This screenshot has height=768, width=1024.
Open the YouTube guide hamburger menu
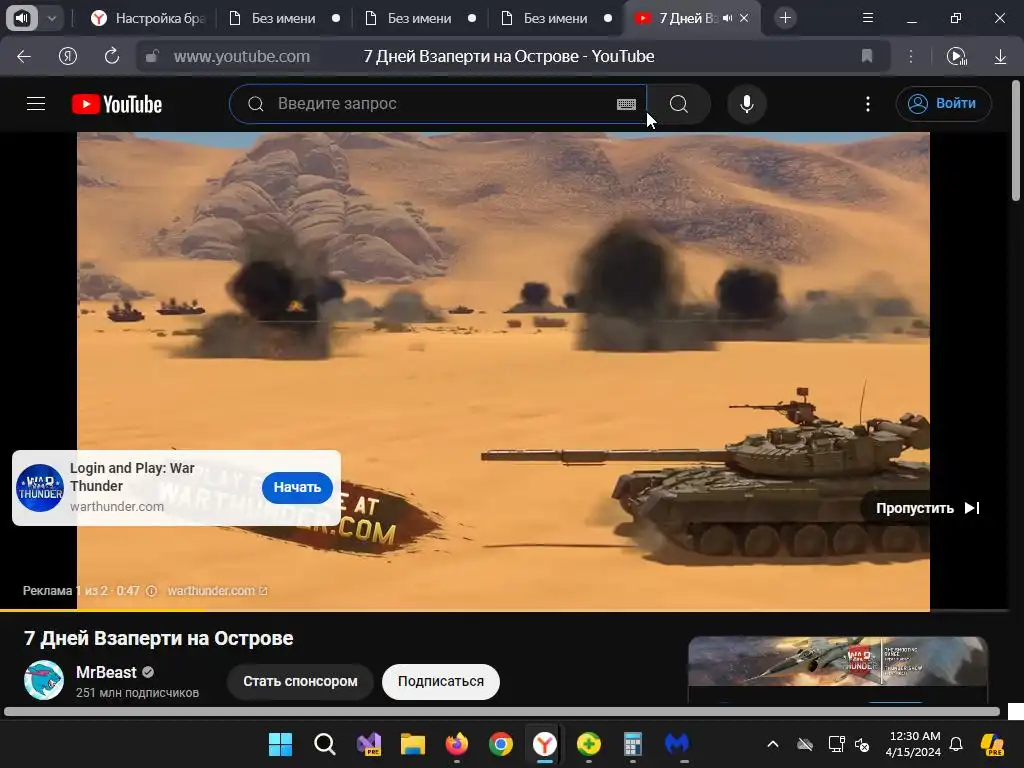pos(36,104)
